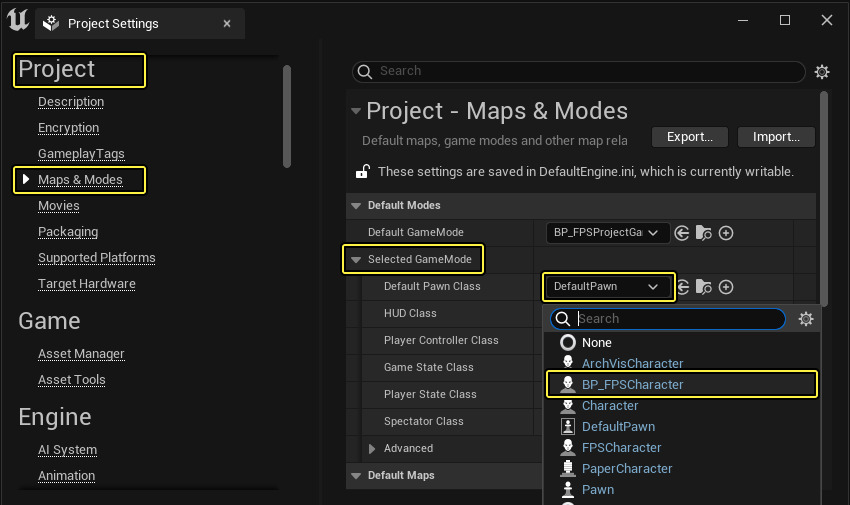Open the Default GameMode dropdown
The width and height of the screenshot is (850, 505).
(608, 232)
